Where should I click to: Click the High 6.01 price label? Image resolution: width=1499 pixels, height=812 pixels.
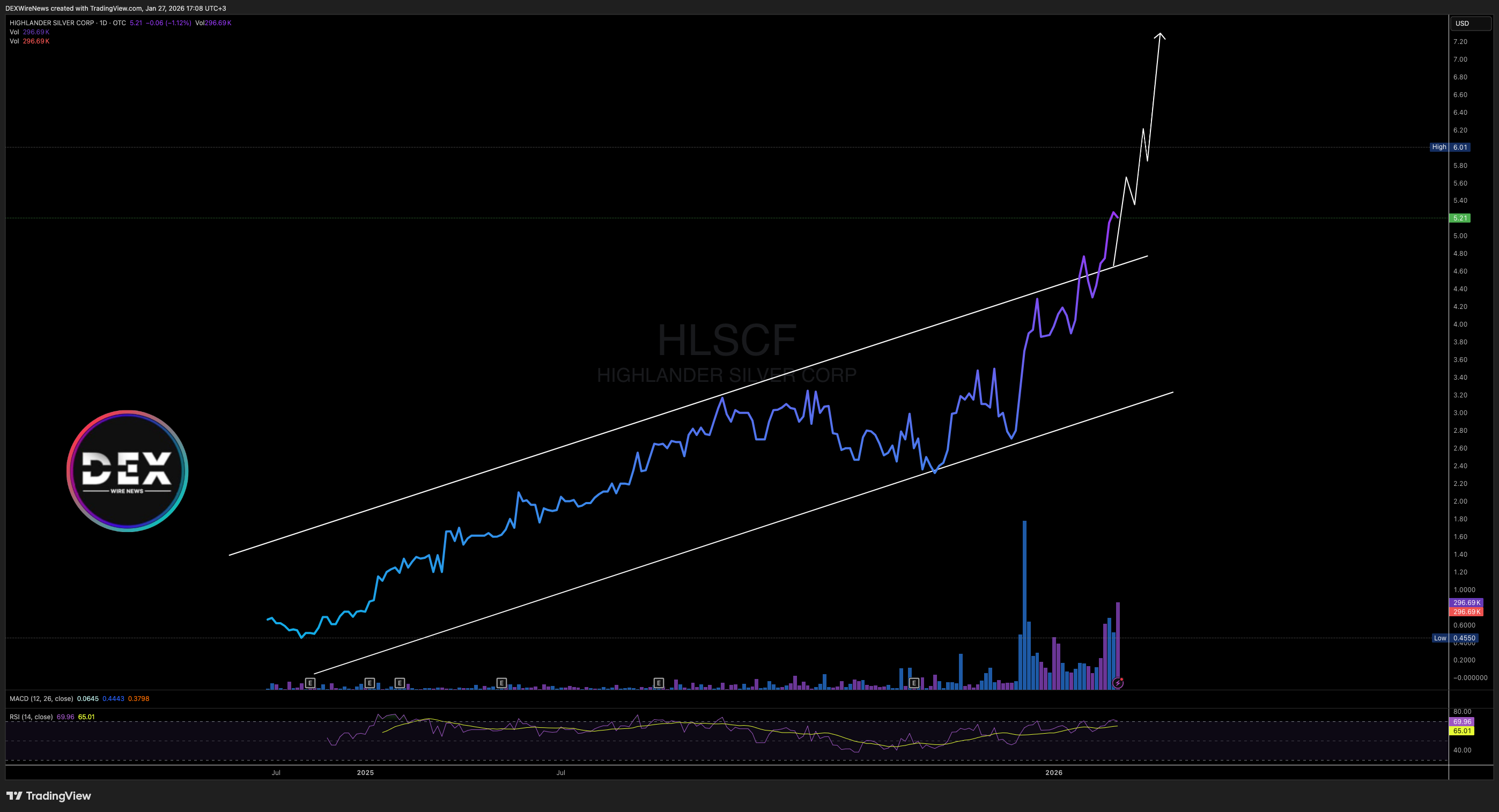[1450, 147]
